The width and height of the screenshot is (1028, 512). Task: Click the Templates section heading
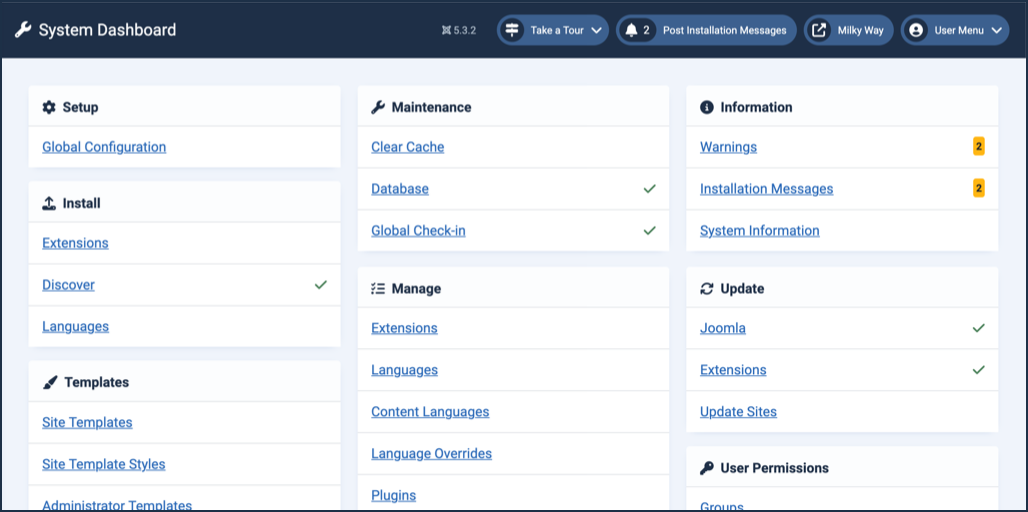[x=96, y=382]
